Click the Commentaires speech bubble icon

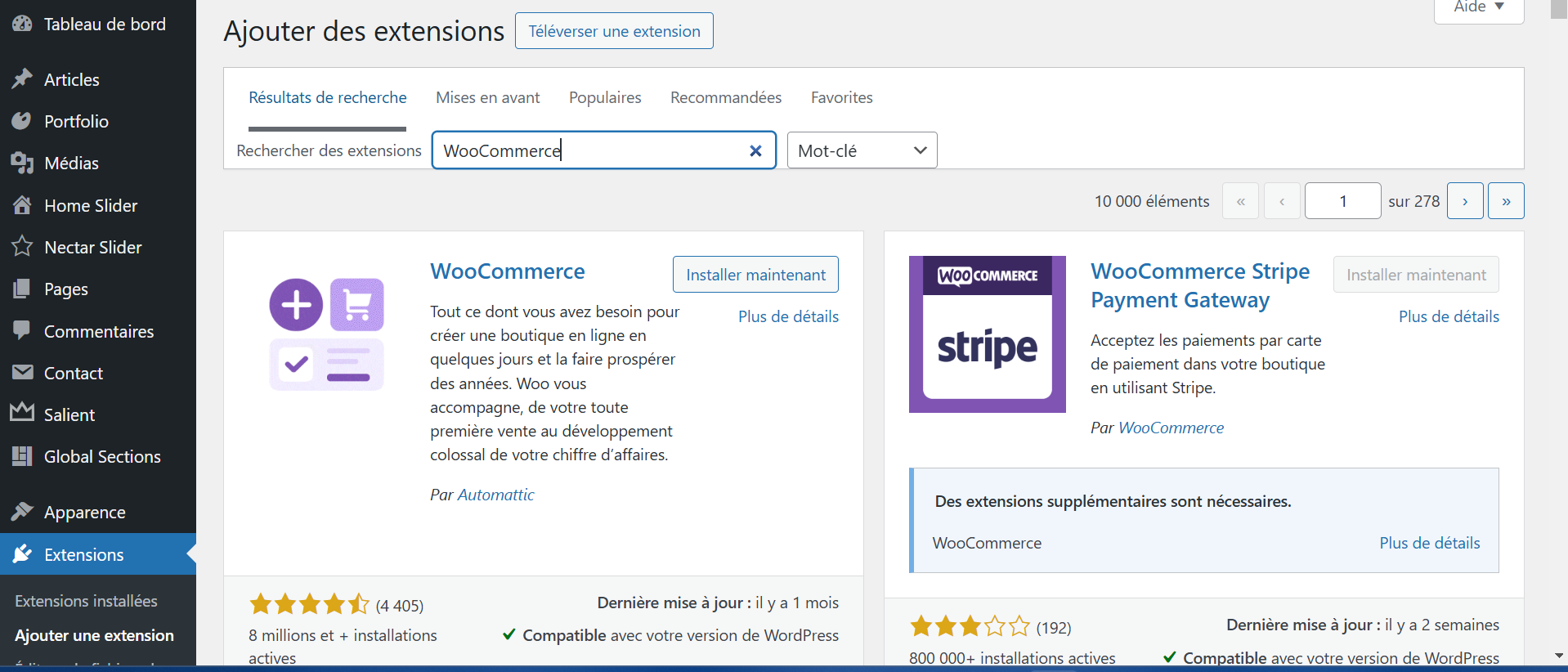click(x=22, y=331)
